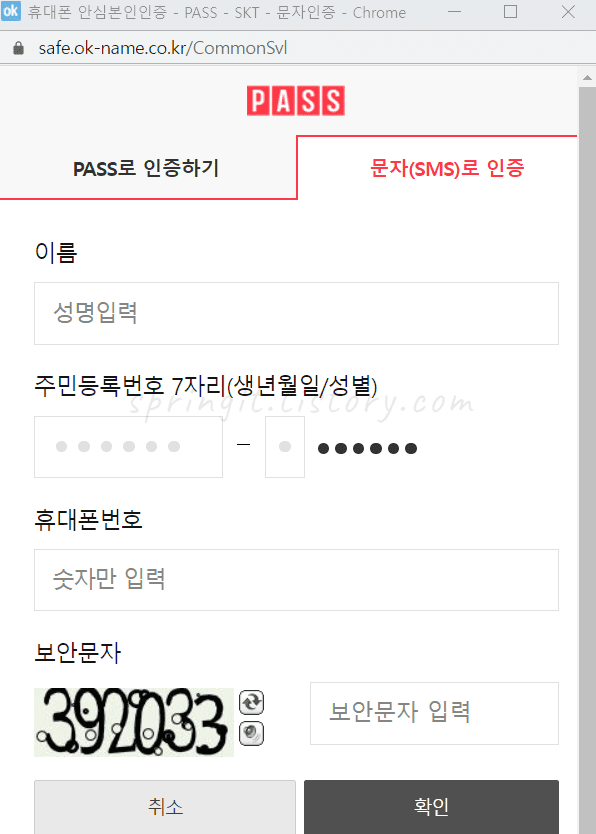This screenshot has width=596, height=834.
Task: Click the 보안문자 입력 captcha field
Action: click(x=434, y=713)
